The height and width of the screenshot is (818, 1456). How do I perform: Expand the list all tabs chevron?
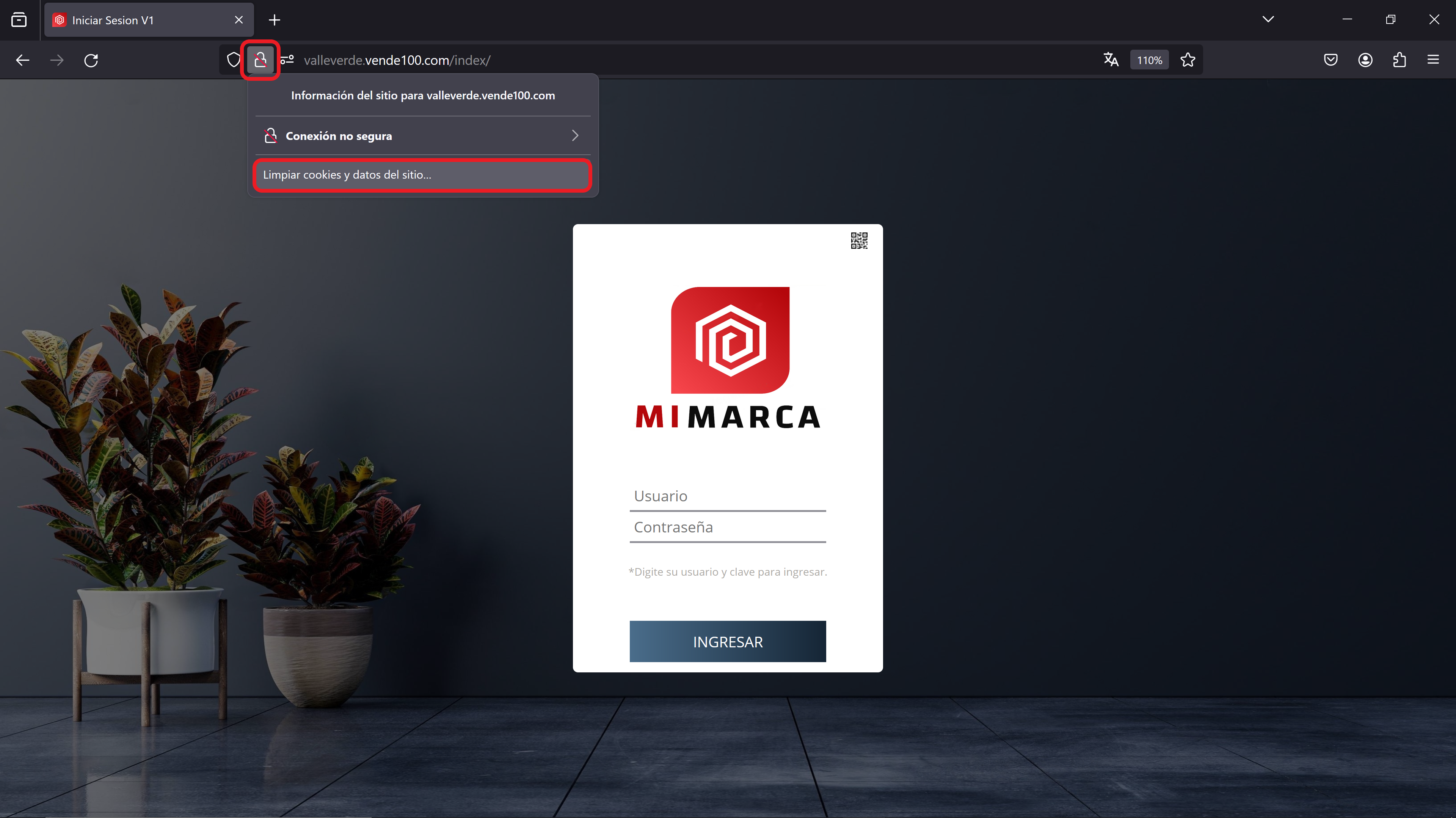click(1268, 19)
